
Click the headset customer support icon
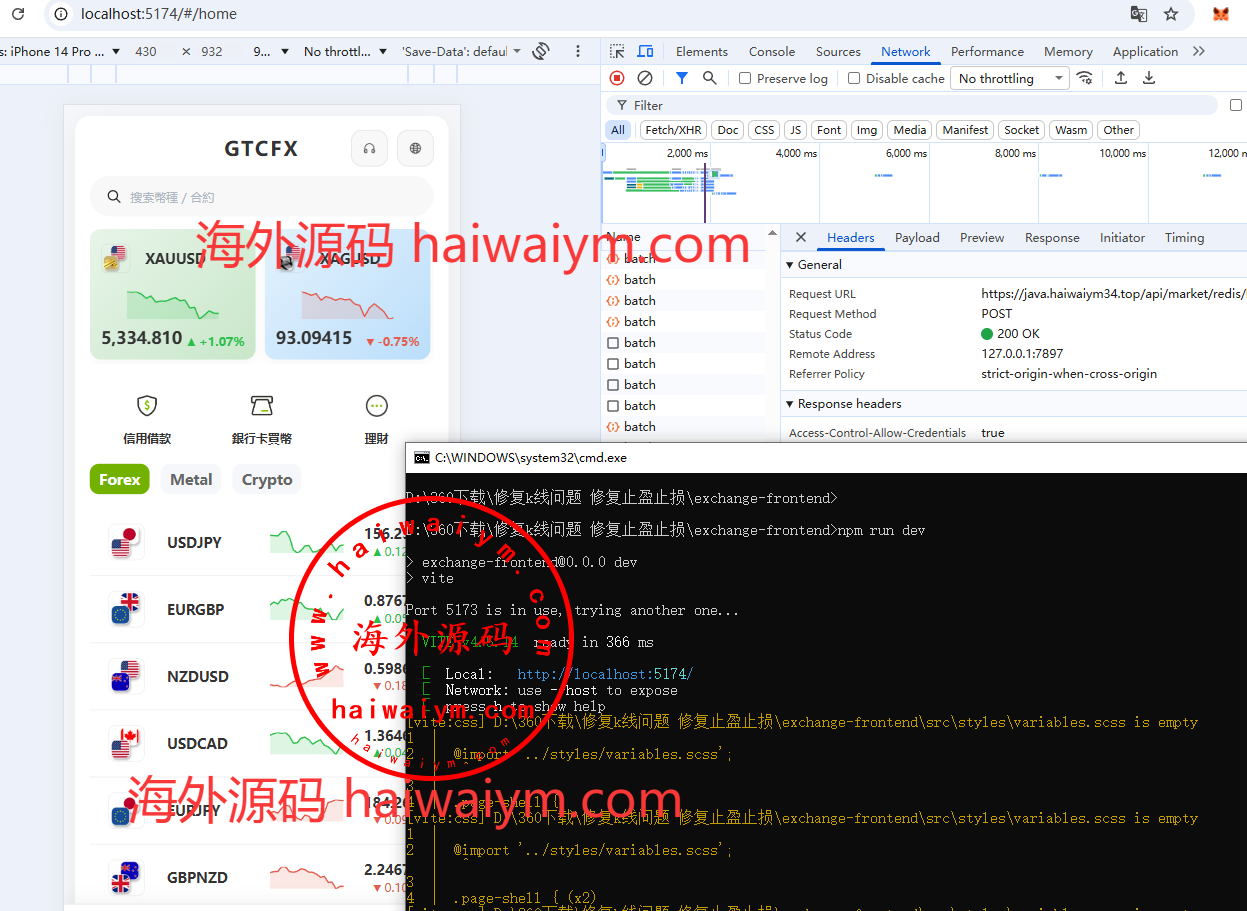(x=369, y=149)
